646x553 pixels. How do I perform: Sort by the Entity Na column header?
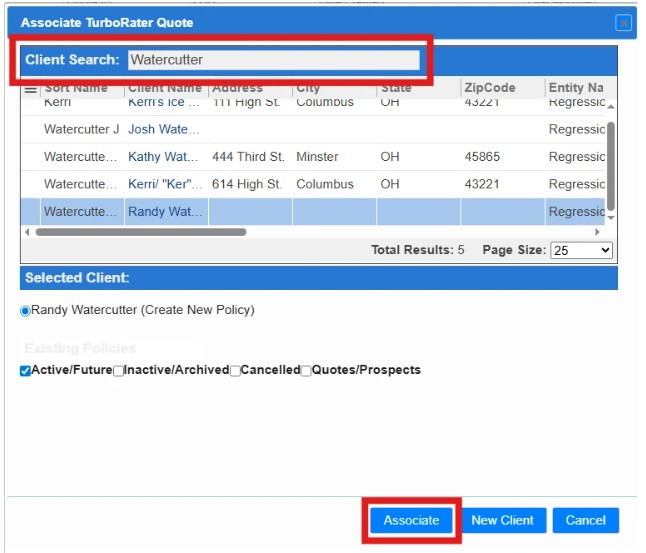[576, 88]
